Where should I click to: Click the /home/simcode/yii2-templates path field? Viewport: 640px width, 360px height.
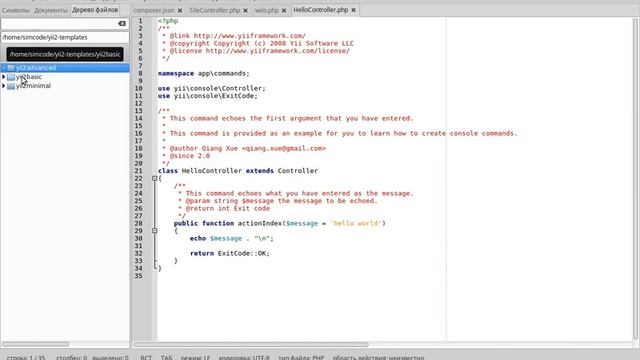click(x=65, y=37)
